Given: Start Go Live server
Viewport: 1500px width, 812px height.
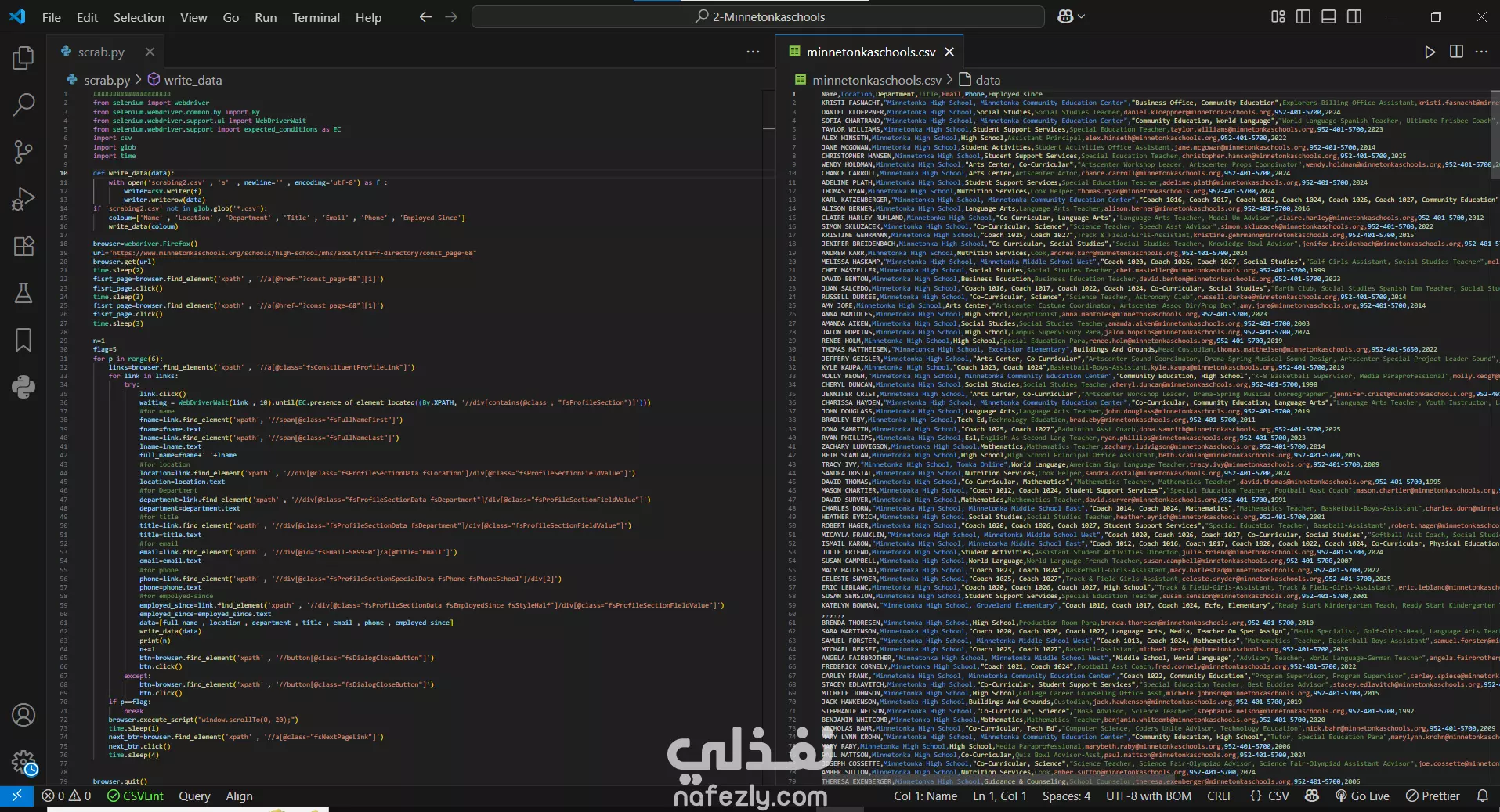Looking at the screenshot, I should tap(1362, 796).
